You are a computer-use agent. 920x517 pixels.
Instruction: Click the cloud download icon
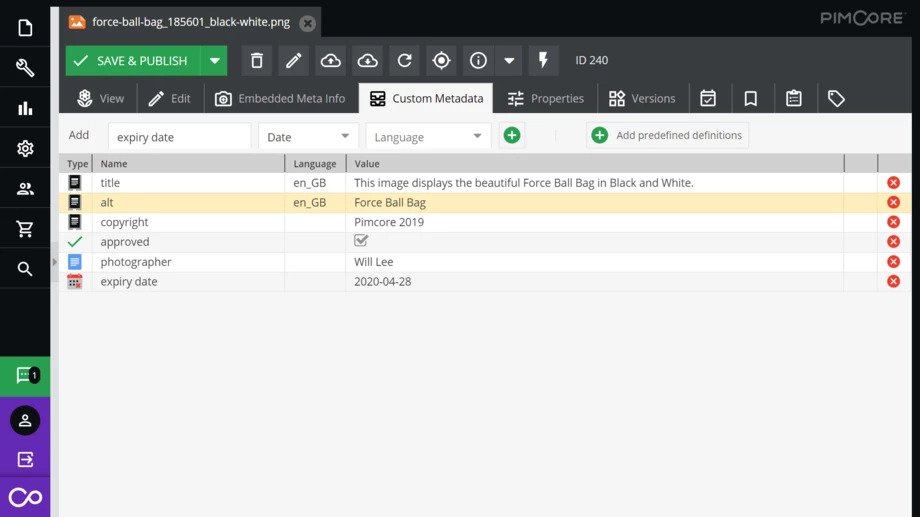click(367, 60)
